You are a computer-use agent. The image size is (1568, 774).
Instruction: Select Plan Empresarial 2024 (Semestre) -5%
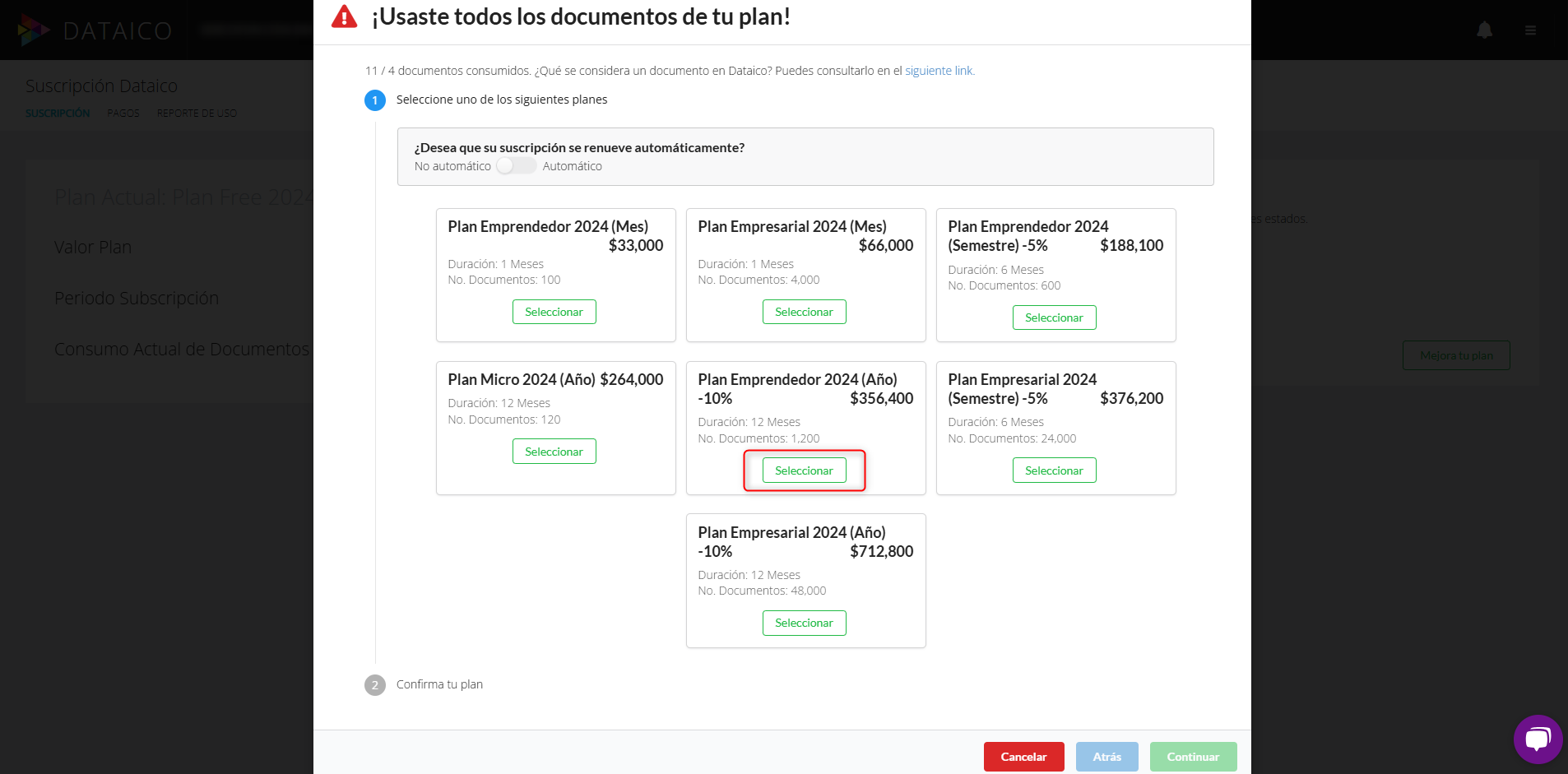(1054, 470)
